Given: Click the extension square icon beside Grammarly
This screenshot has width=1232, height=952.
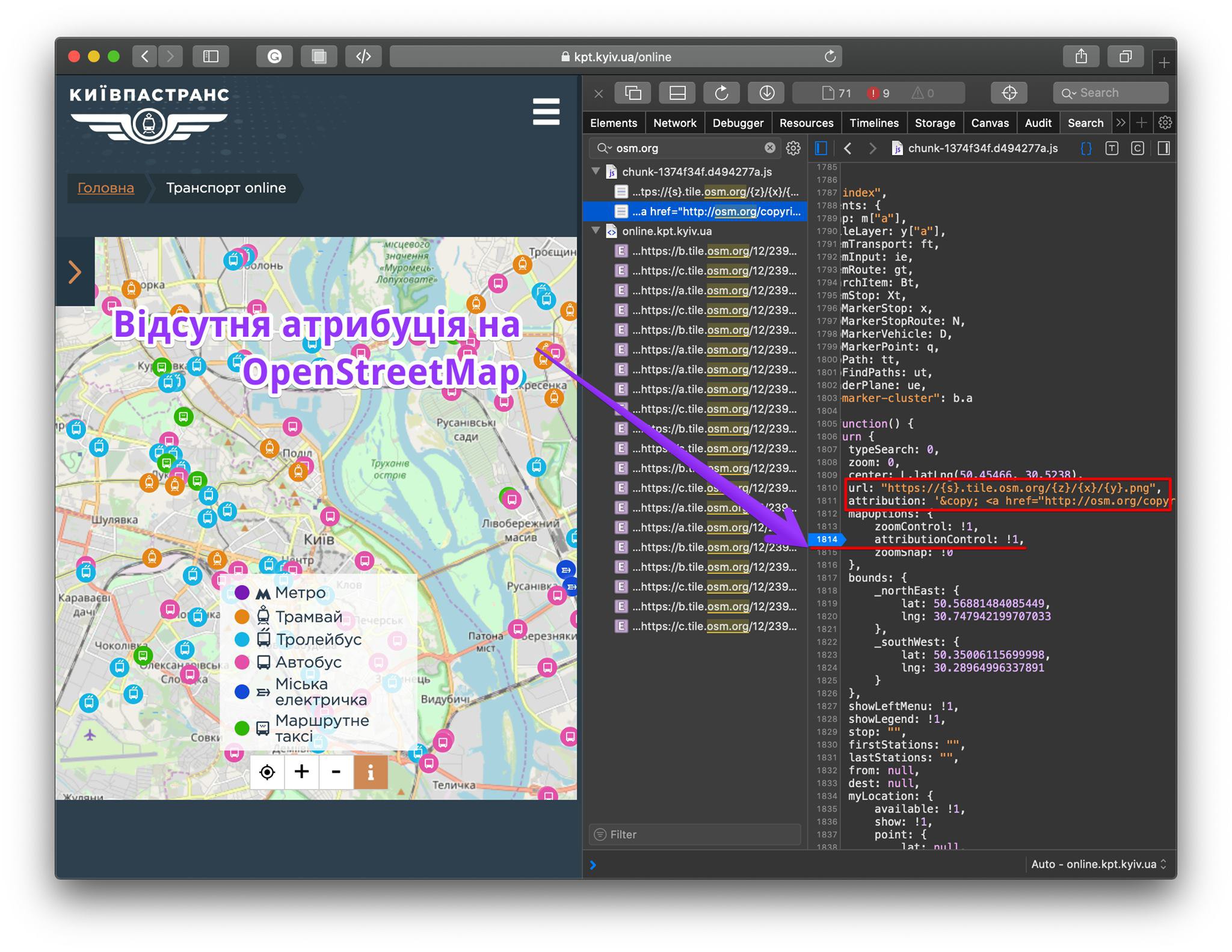Looking at the screenshot, I should pos(319,57).
